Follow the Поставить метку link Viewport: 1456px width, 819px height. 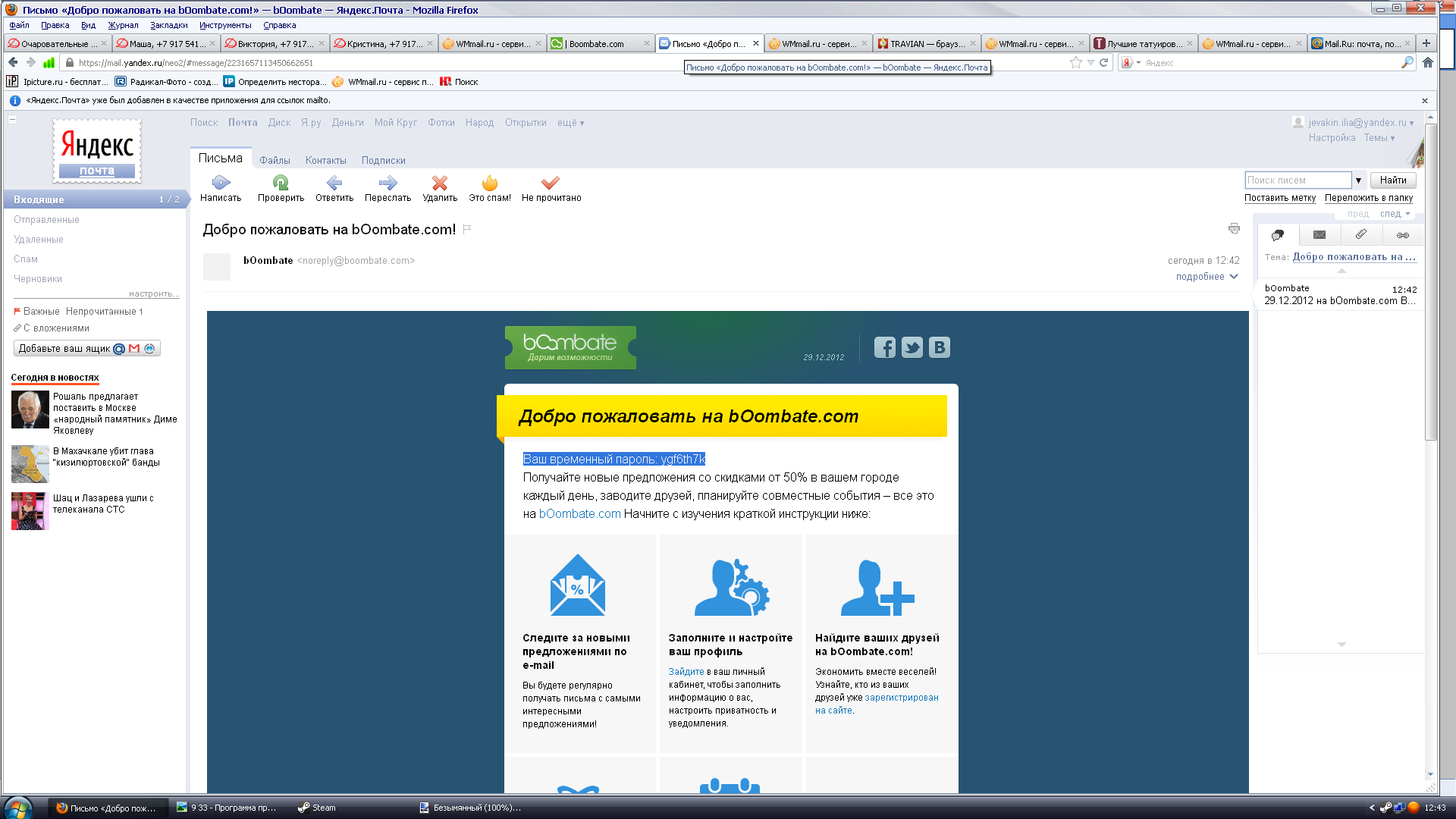click(1279, 198)
